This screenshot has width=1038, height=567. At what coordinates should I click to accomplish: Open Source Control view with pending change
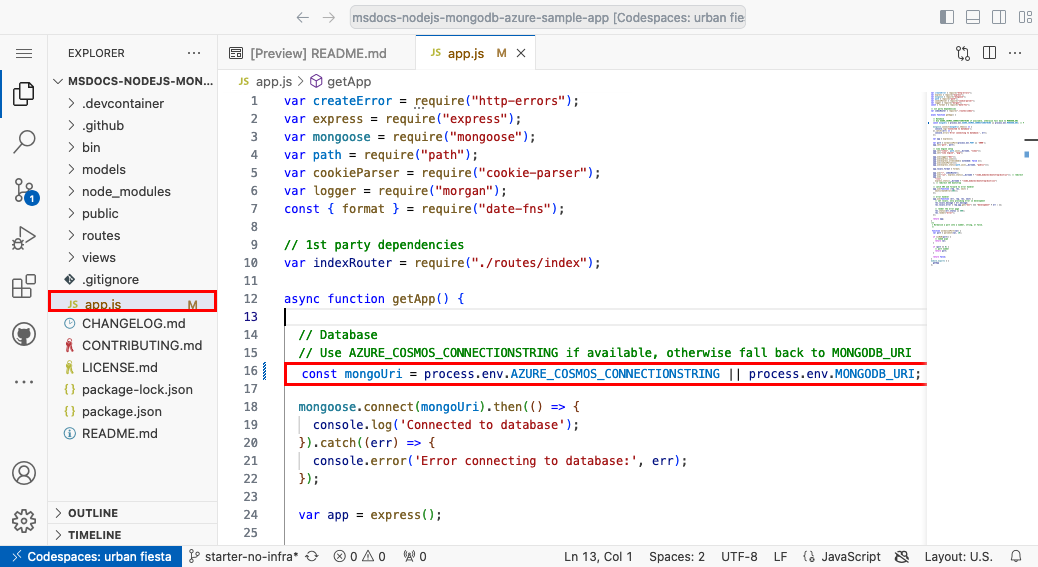click(x=24, y=190)
